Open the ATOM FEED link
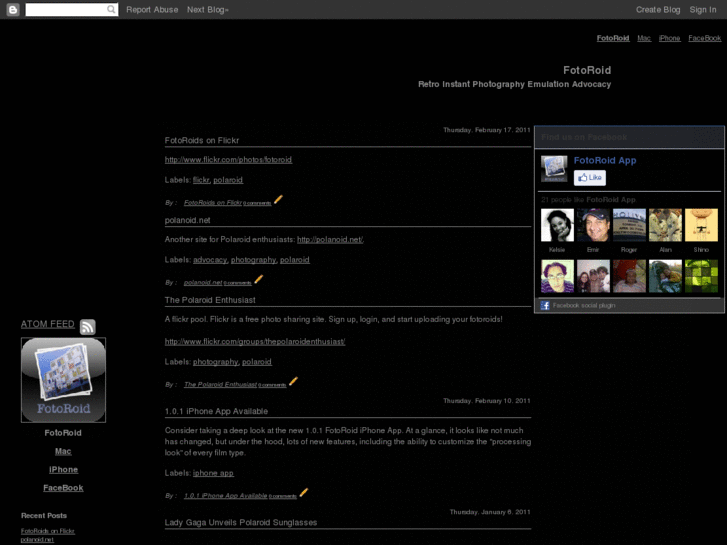 (48, 324)
